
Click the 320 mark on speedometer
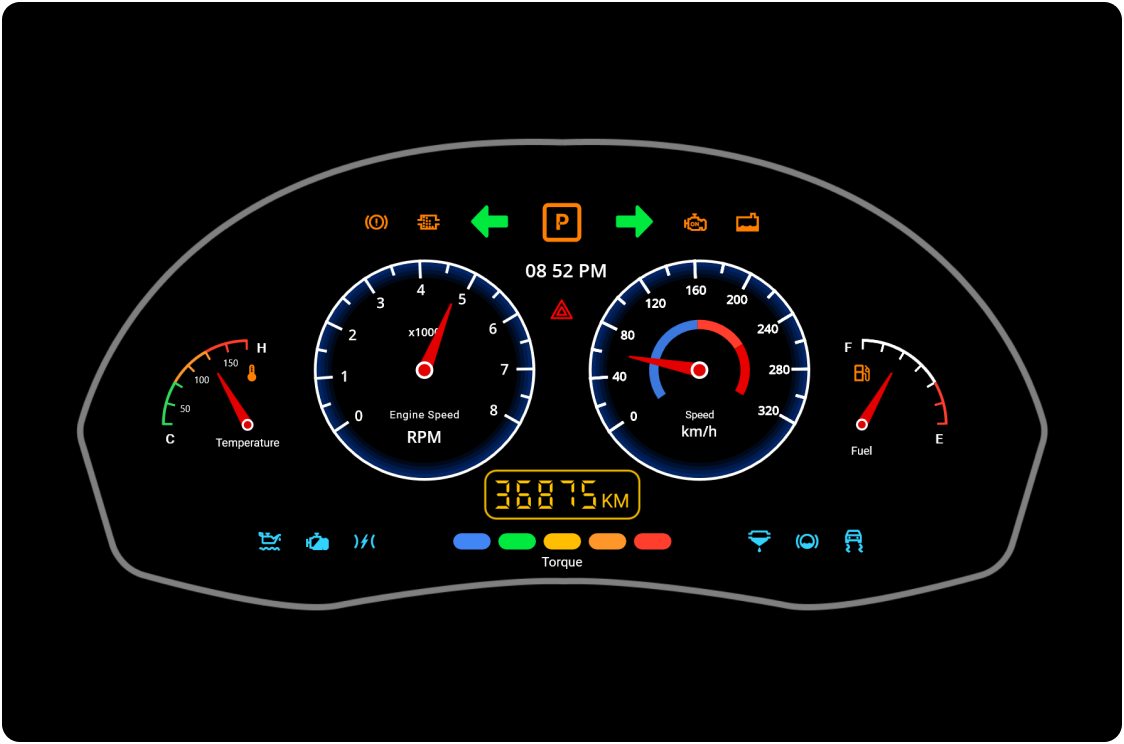[x=768, y=411]
